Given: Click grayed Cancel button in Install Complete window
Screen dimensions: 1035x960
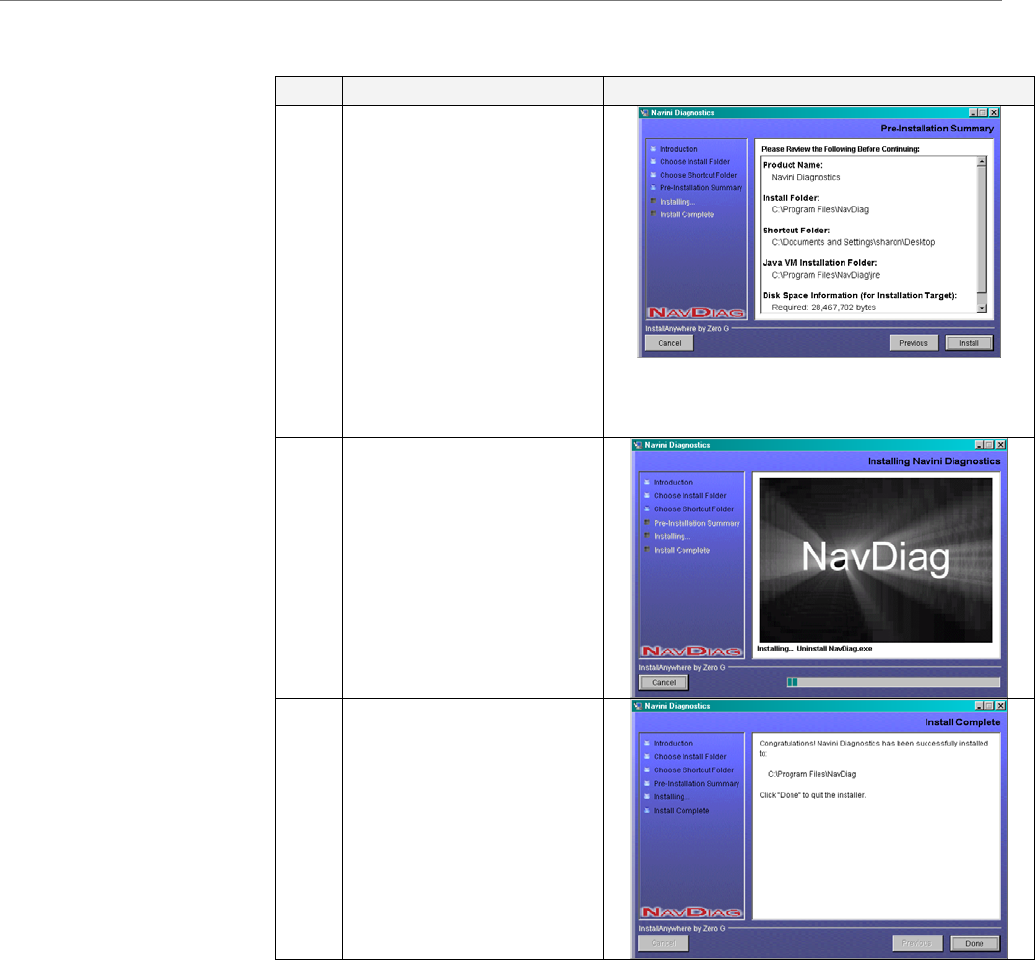Looking at the screenshot, I should [663, 943].
